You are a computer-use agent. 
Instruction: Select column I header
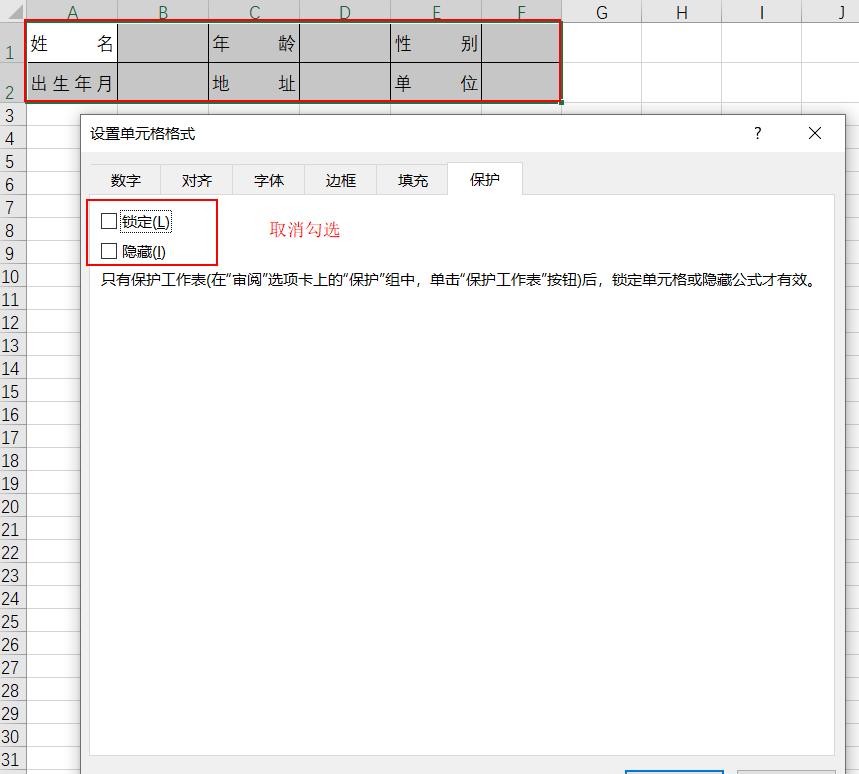click(761, 11)
